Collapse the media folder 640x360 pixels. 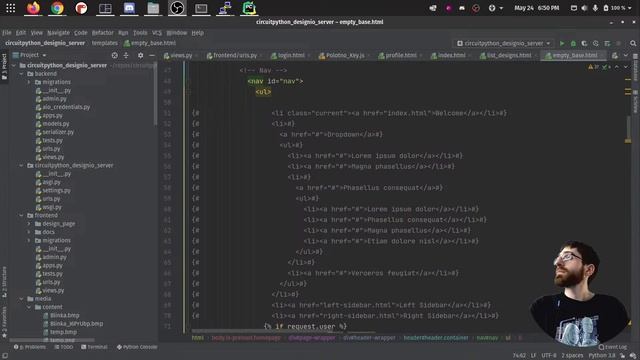click(x=21, y=299)
